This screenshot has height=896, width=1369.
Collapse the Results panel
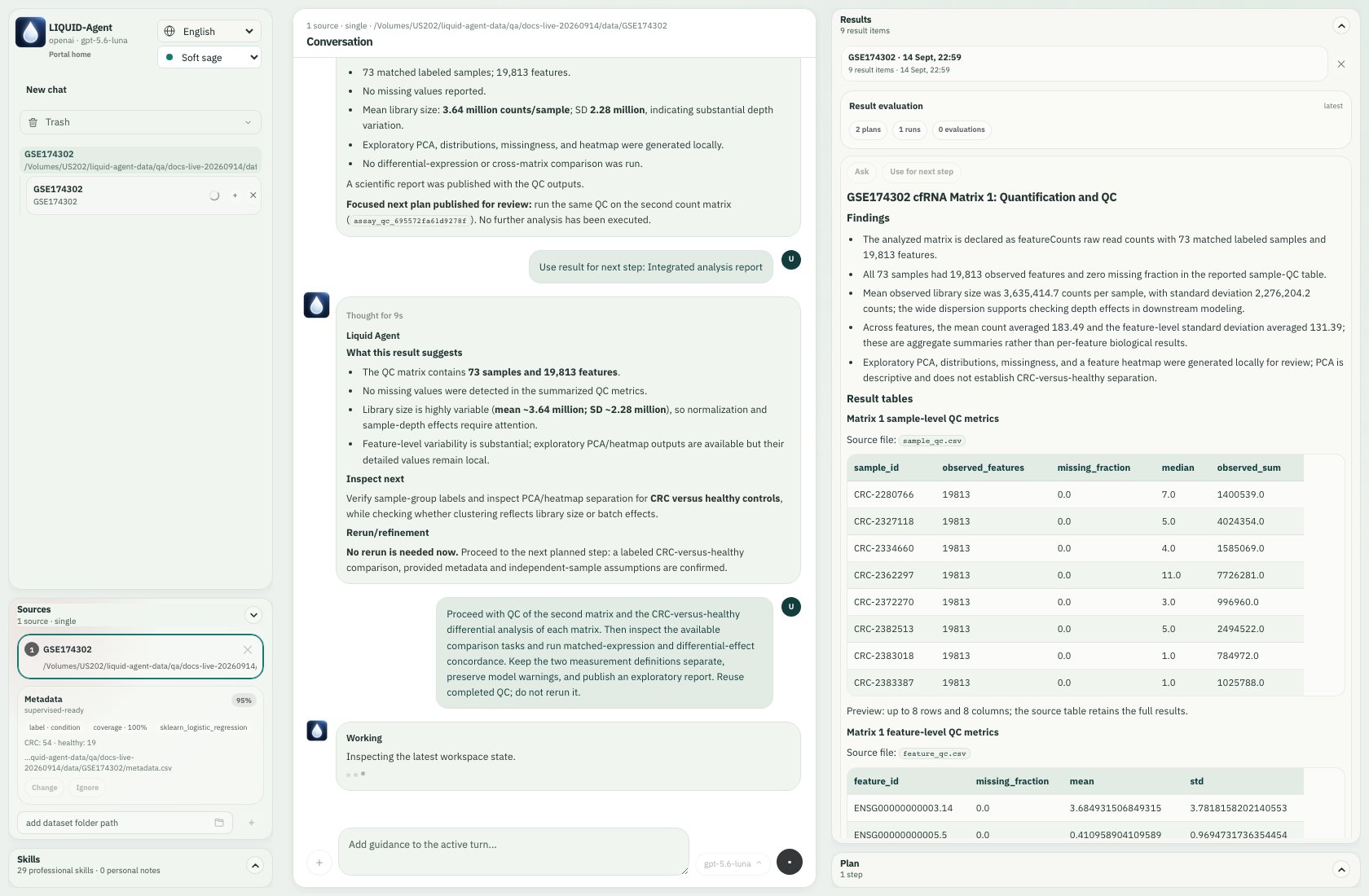click(1341, 25)
